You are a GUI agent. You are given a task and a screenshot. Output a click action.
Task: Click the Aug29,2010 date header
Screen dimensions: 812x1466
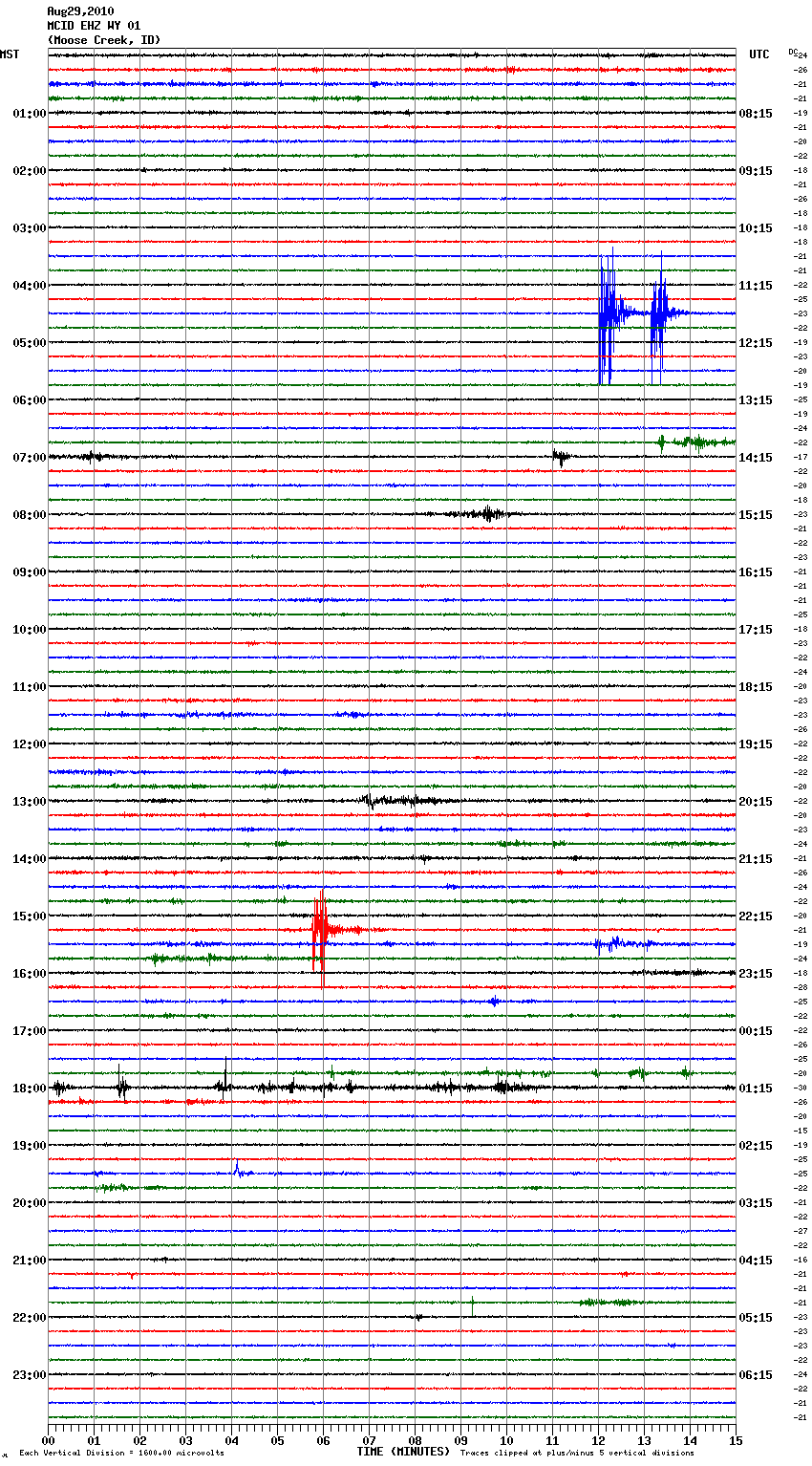[80, 11]
